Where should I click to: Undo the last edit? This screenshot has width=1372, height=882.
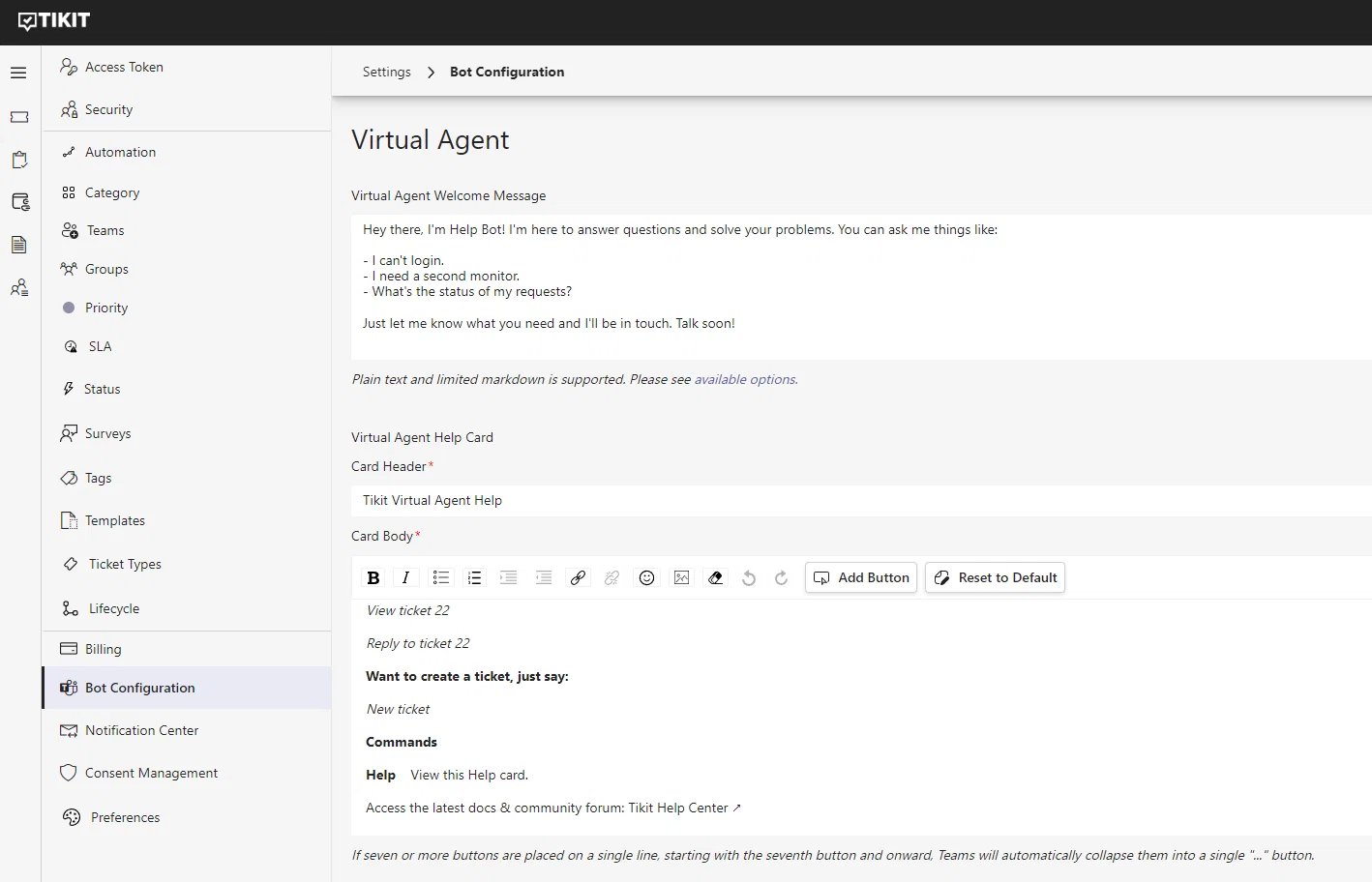pyautogui.click(x=748, y=577)
